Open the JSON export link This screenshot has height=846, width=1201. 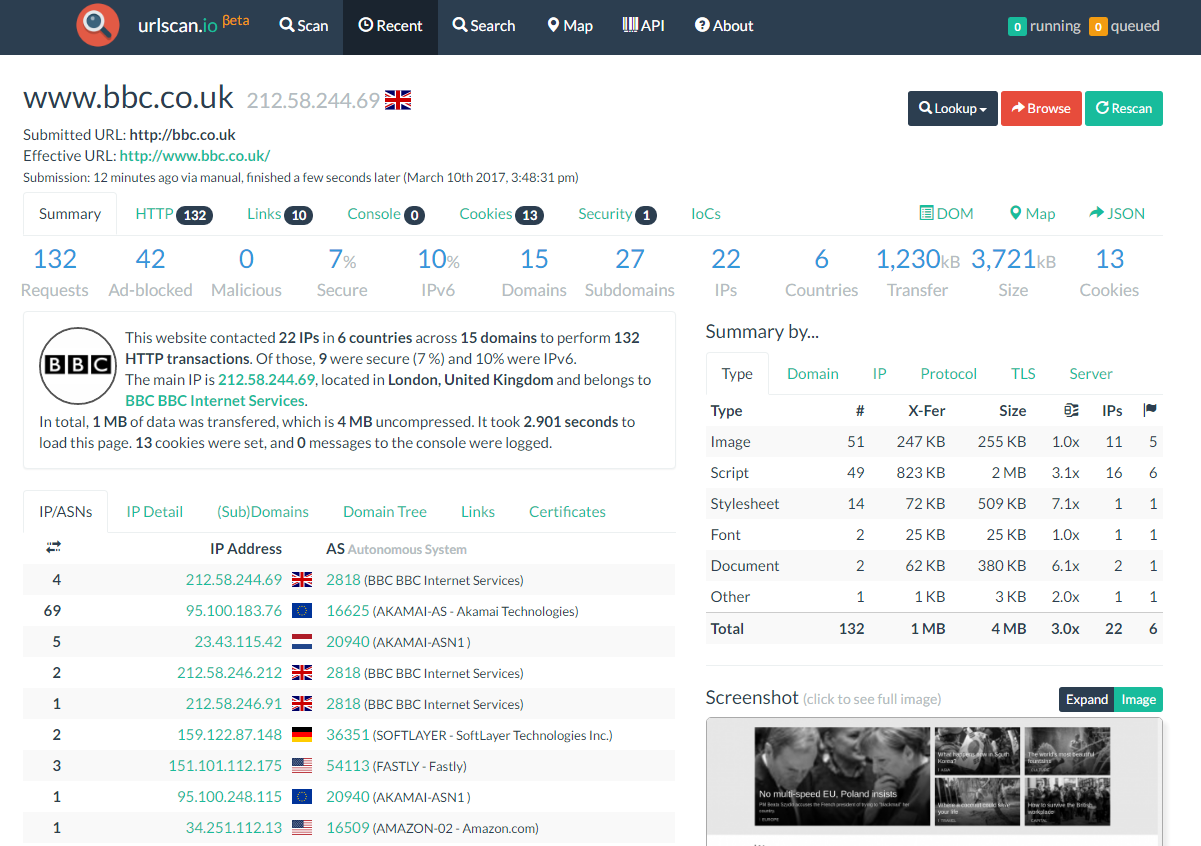point(1117,213)
